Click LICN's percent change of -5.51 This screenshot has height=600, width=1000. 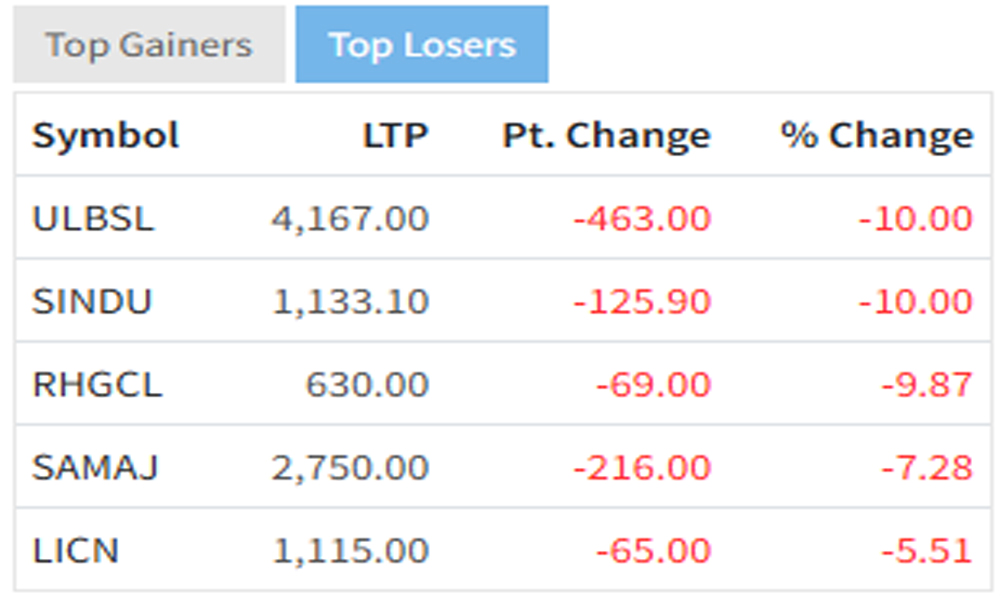[926, 550]
